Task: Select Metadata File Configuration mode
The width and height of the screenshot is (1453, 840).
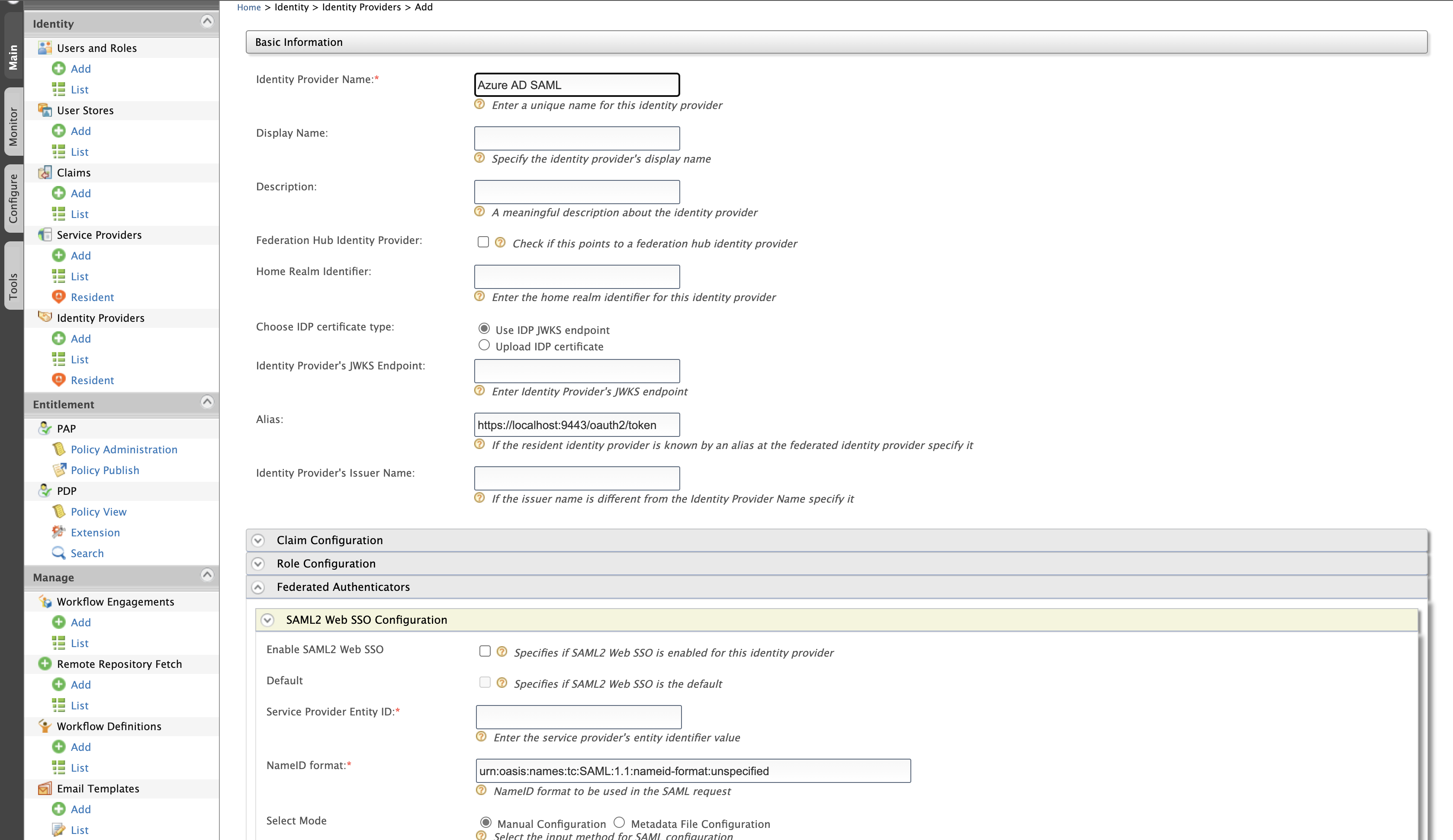Action: [x=619, y=822]
